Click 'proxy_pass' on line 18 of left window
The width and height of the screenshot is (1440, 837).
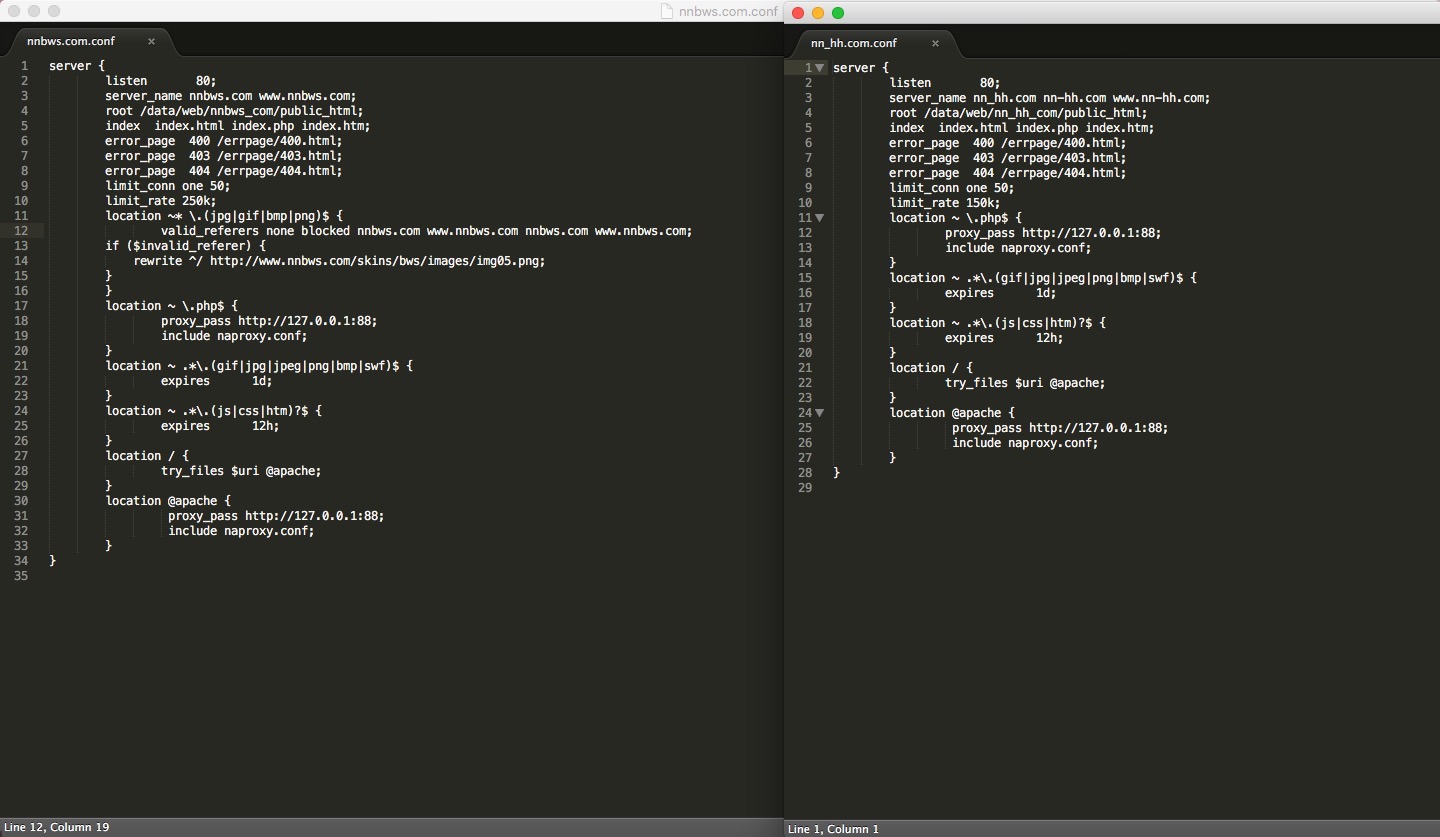(196, 321)
